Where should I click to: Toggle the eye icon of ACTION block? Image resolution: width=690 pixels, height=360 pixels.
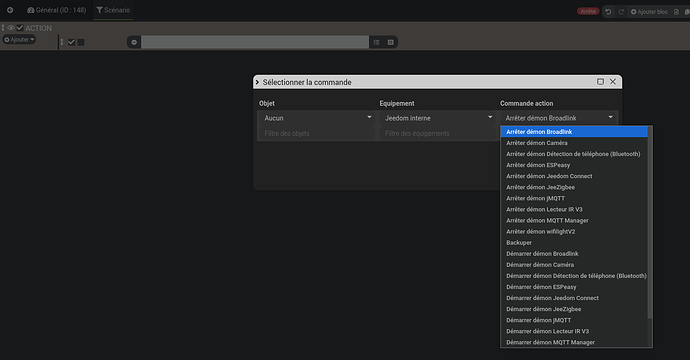[11, 28]
